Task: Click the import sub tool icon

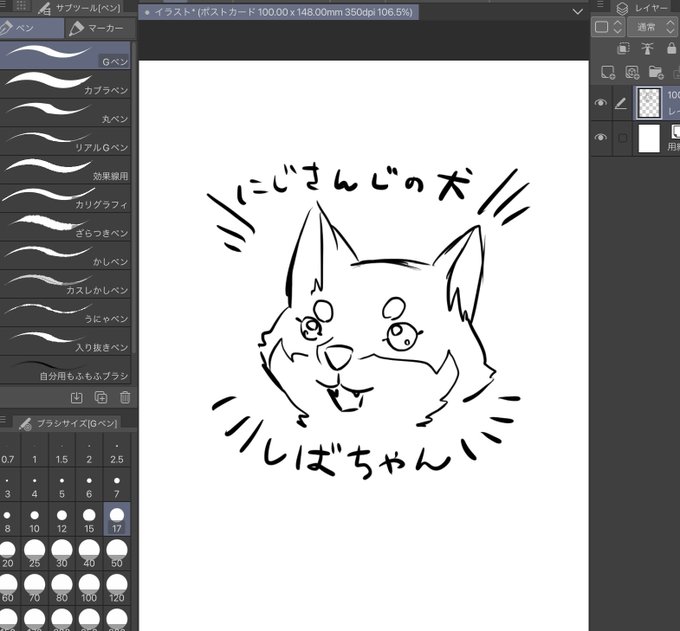Action: point(76,397)
